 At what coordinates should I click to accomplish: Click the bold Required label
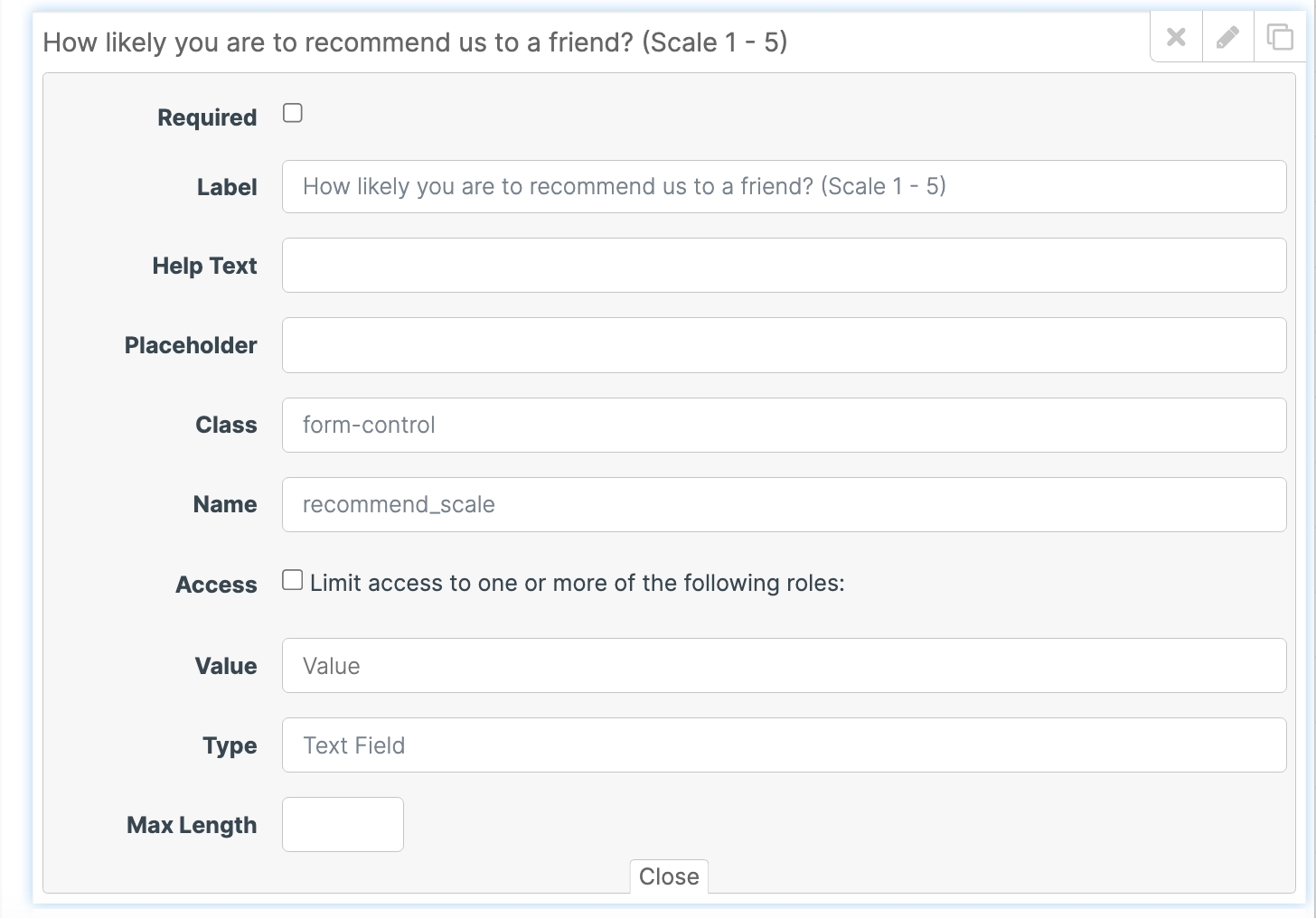[x=207, y=117]
